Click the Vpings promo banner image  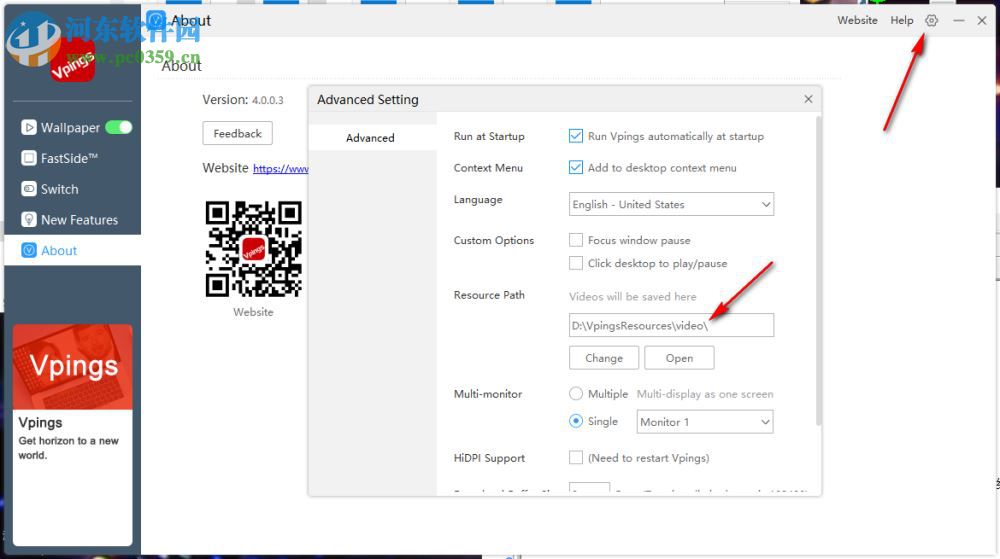click(73, 367)
